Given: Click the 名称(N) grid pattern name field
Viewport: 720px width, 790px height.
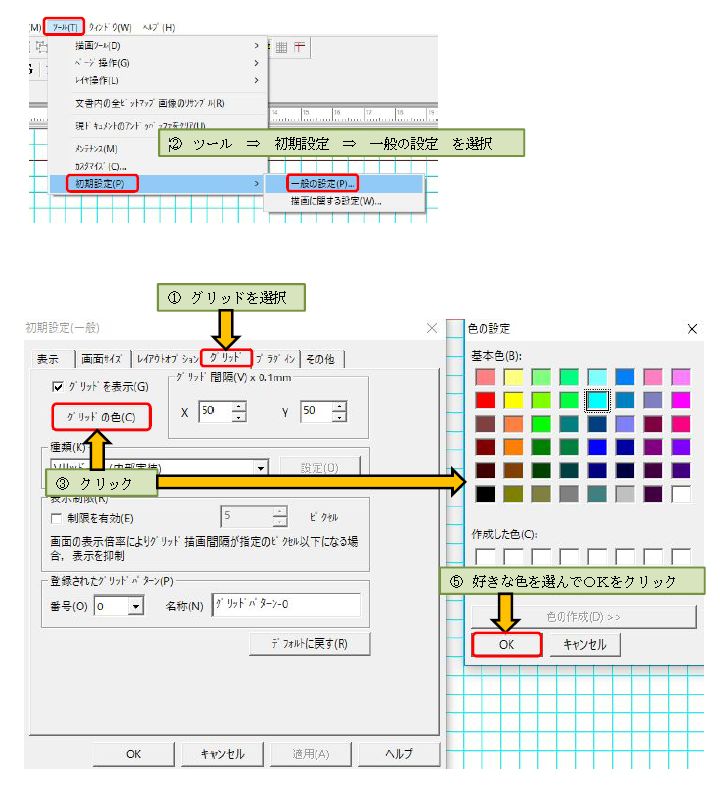Looking at the screenshot, I should pos(286,604).
